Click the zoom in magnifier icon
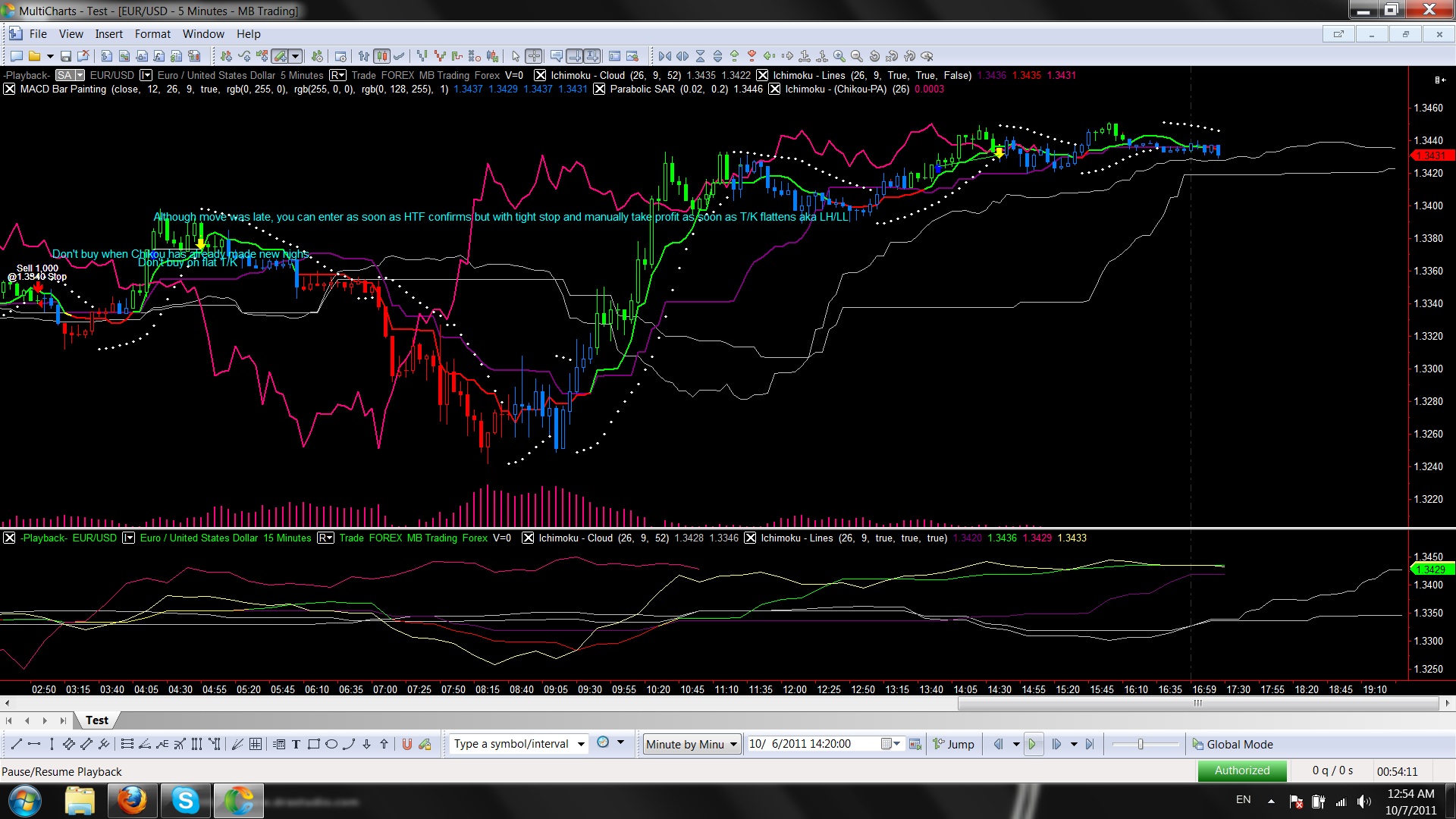The width and height of the screenshot is (1456, 819). click(x=839, y=56)
